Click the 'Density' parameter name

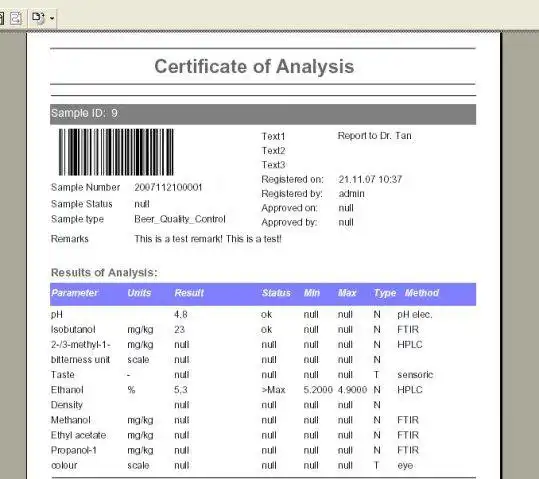[x=67, y=405]
